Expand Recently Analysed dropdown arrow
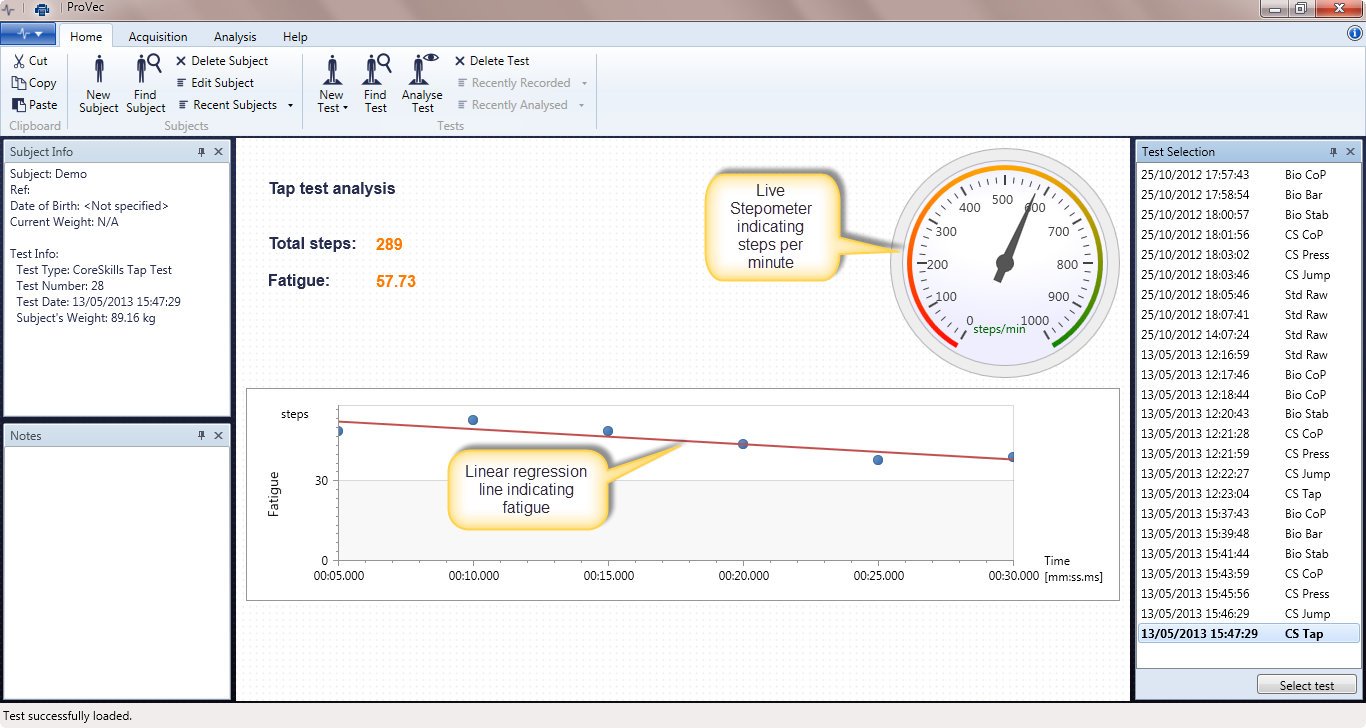This screenshot has width=1366, height=728. click(x=582, y=105)
